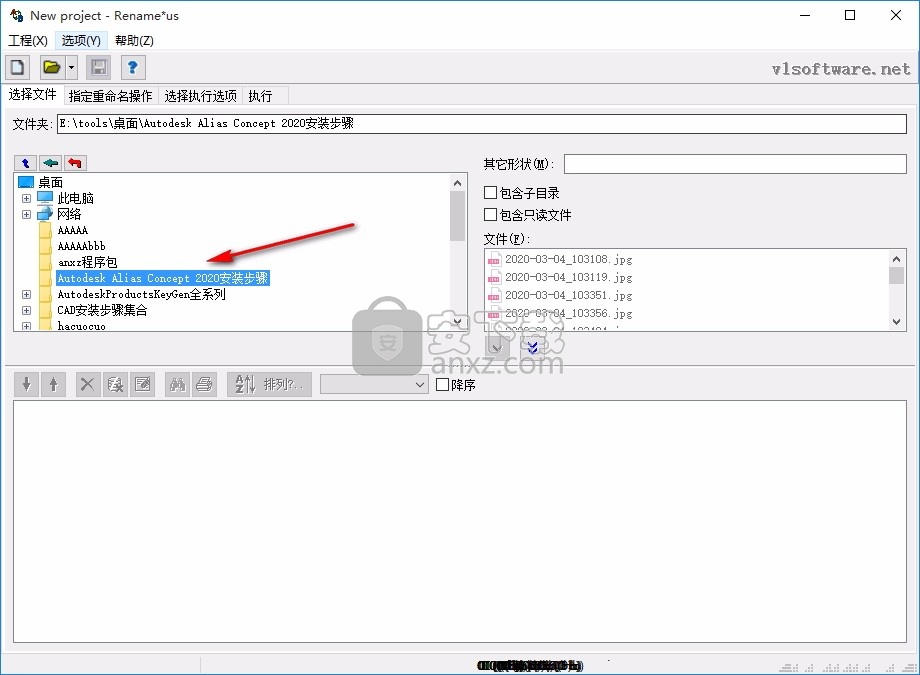Switch to the 指定重命名操作 tab
Screen dimensions: 920x675
[110, 96]
